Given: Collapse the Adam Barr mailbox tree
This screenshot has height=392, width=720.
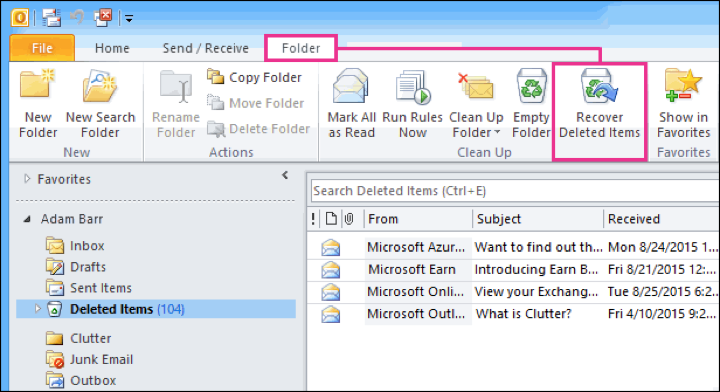Looking at the screenshot, I should [27, 219].
